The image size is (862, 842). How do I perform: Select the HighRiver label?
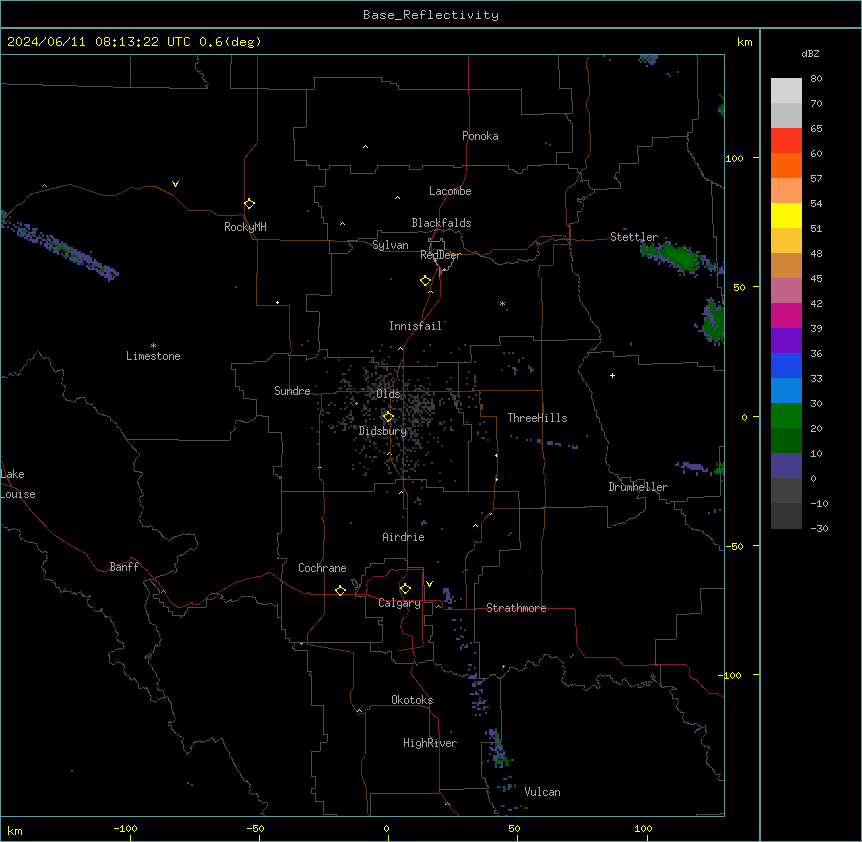(430, 743)
